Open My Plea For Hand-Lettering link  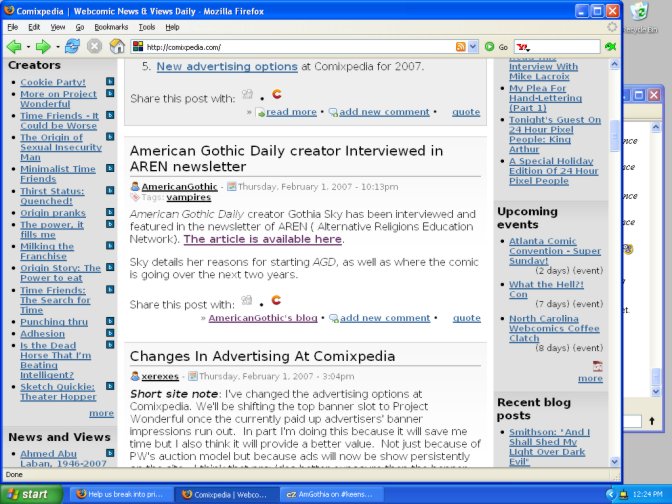click(545, 98)
